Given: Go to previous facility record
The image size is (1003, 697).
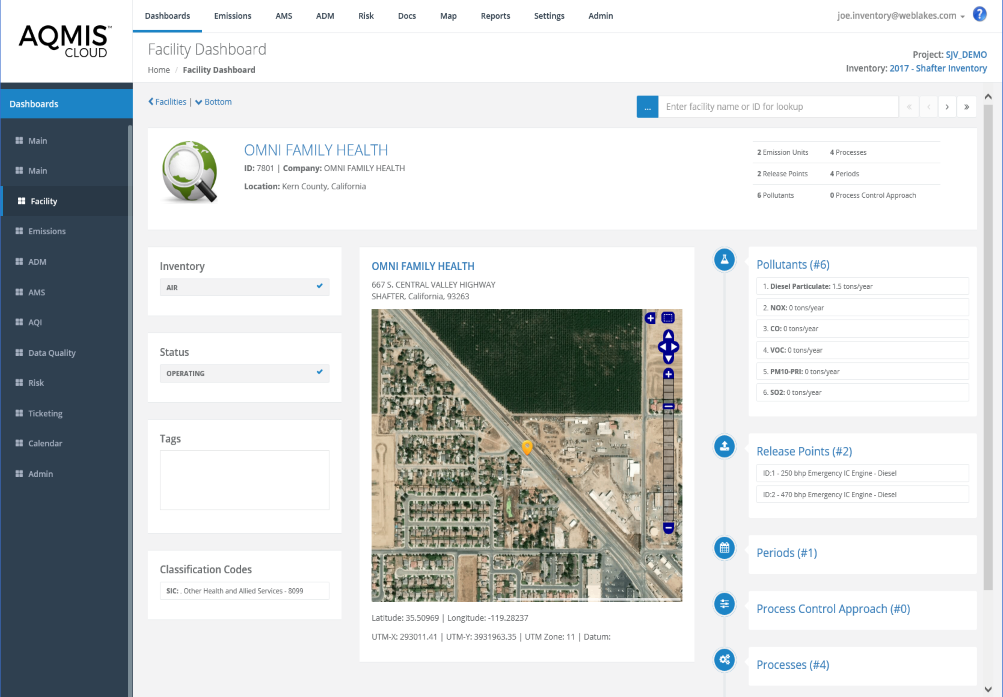Looking at the screenshot, I should pos(928,107).
